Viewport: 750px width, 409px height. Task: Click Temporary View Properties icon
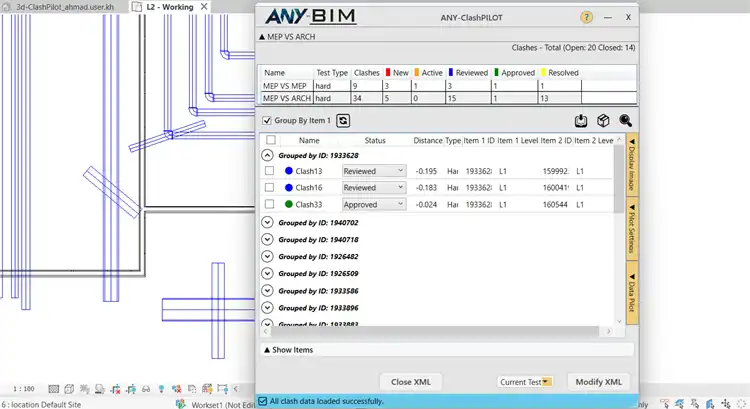tap(192, 389)
